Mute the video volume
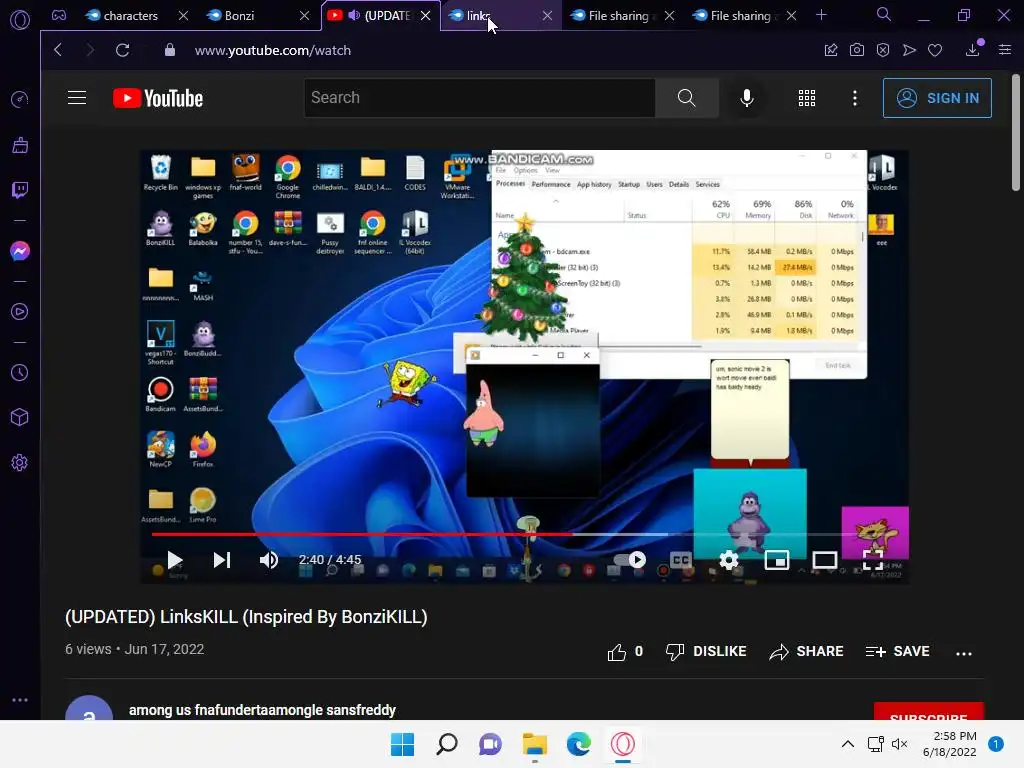This screenshot has height=768, width=1024. [x=269, y=560]
